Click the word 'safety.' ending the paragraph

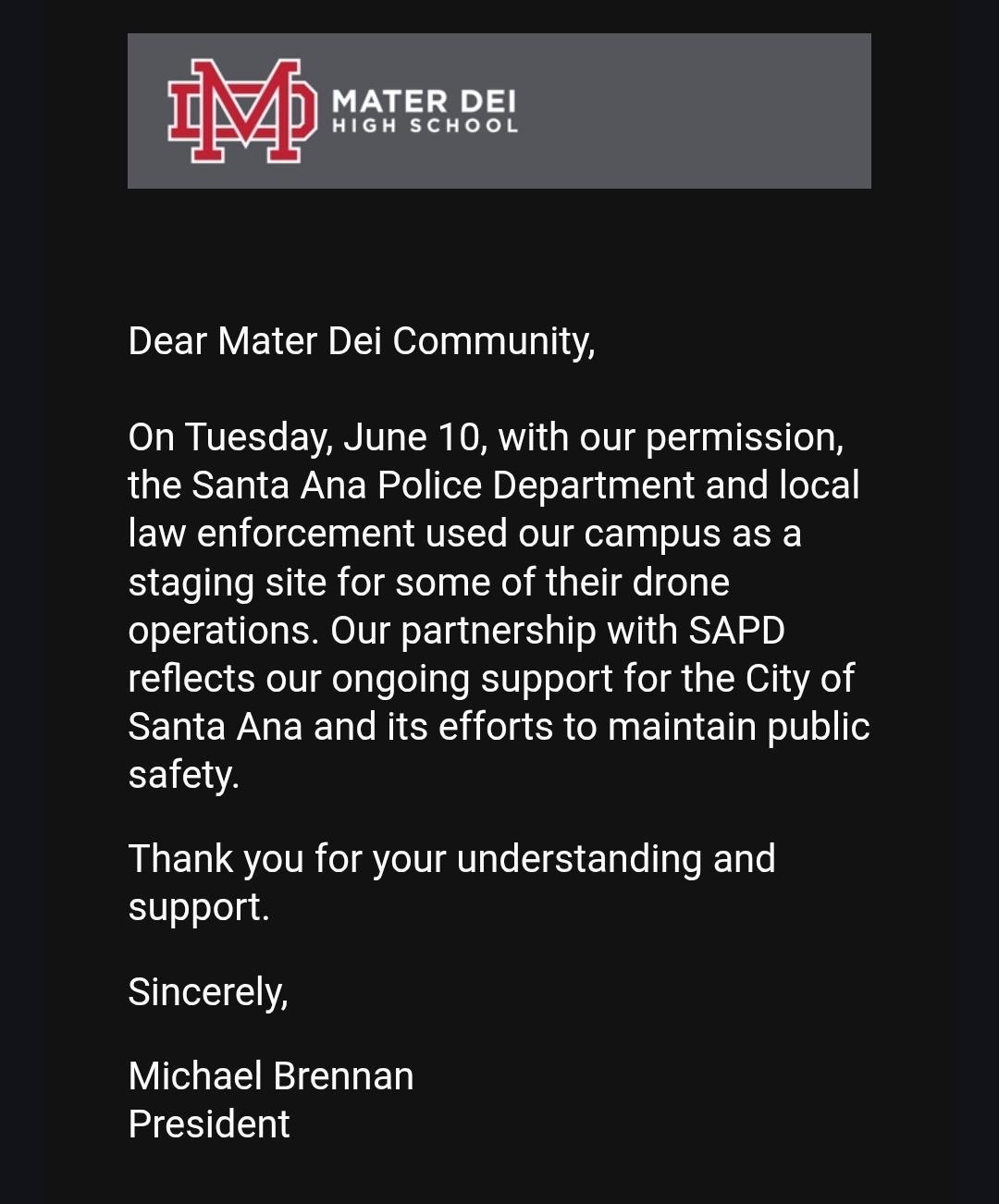(x=183, y=776)
